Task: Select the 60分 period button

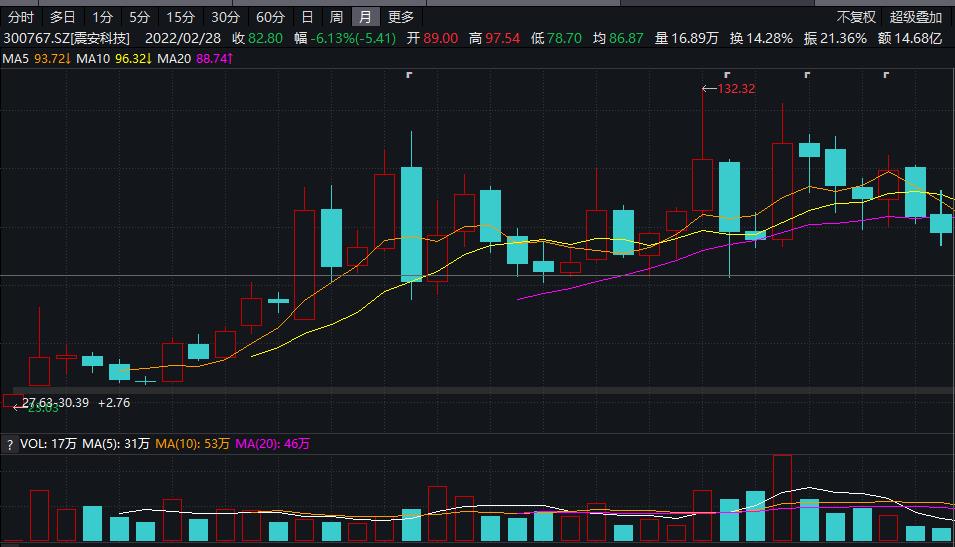Action: click(x=270, y=17)
